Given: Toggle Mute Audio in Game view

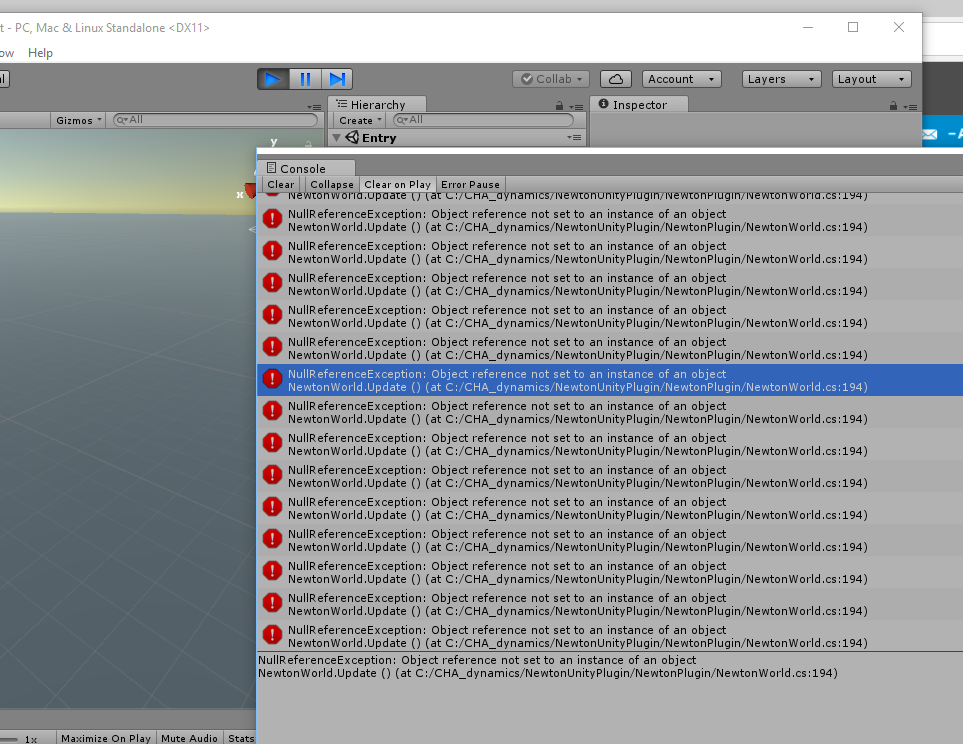Looking at the screenshot, I should coord(189,738).
